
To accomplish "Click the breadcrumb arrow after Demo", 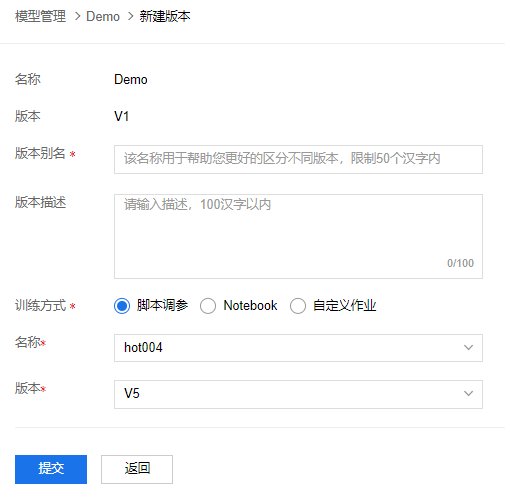I will (x=131, y=16).
